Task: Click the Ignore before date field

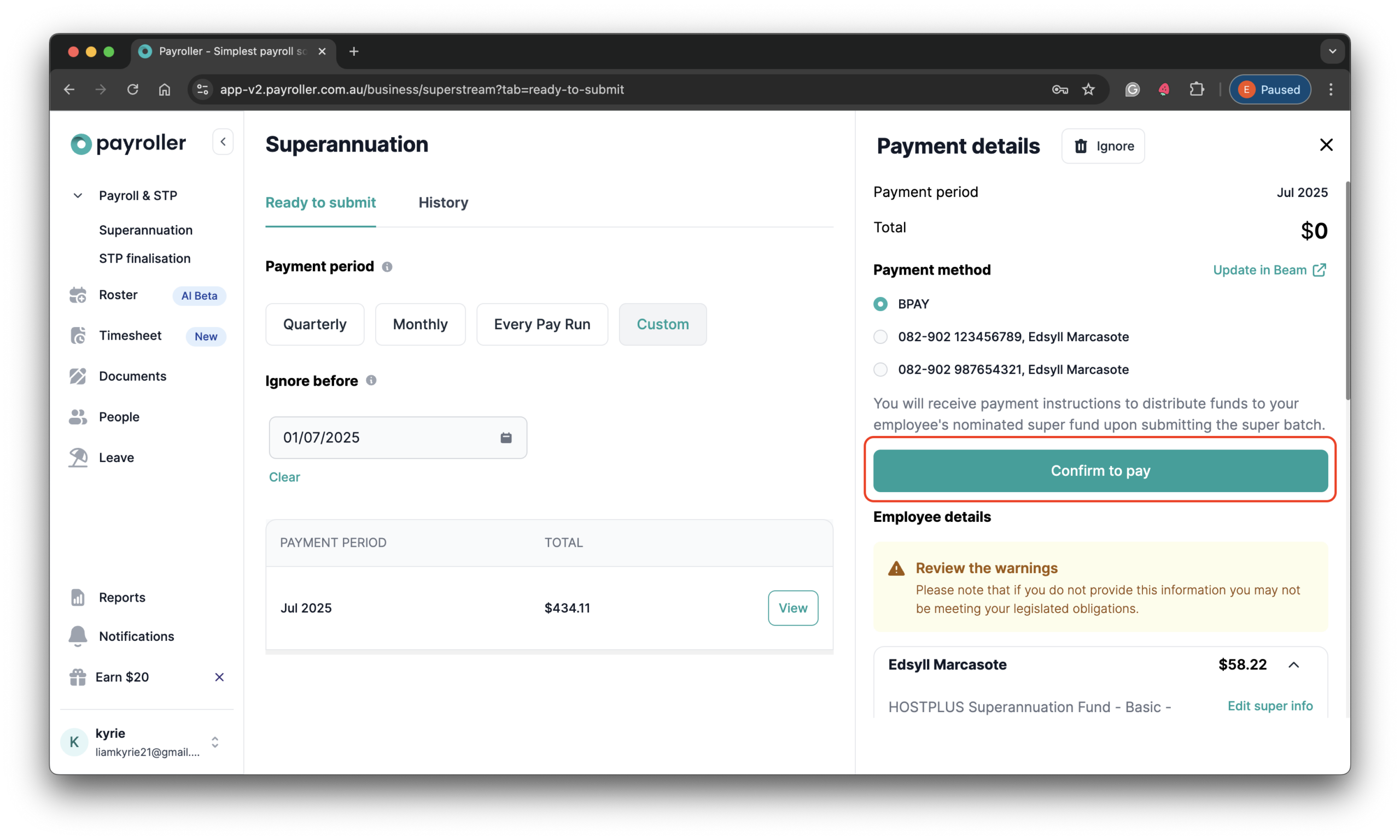Action: (x=398, y=437)
